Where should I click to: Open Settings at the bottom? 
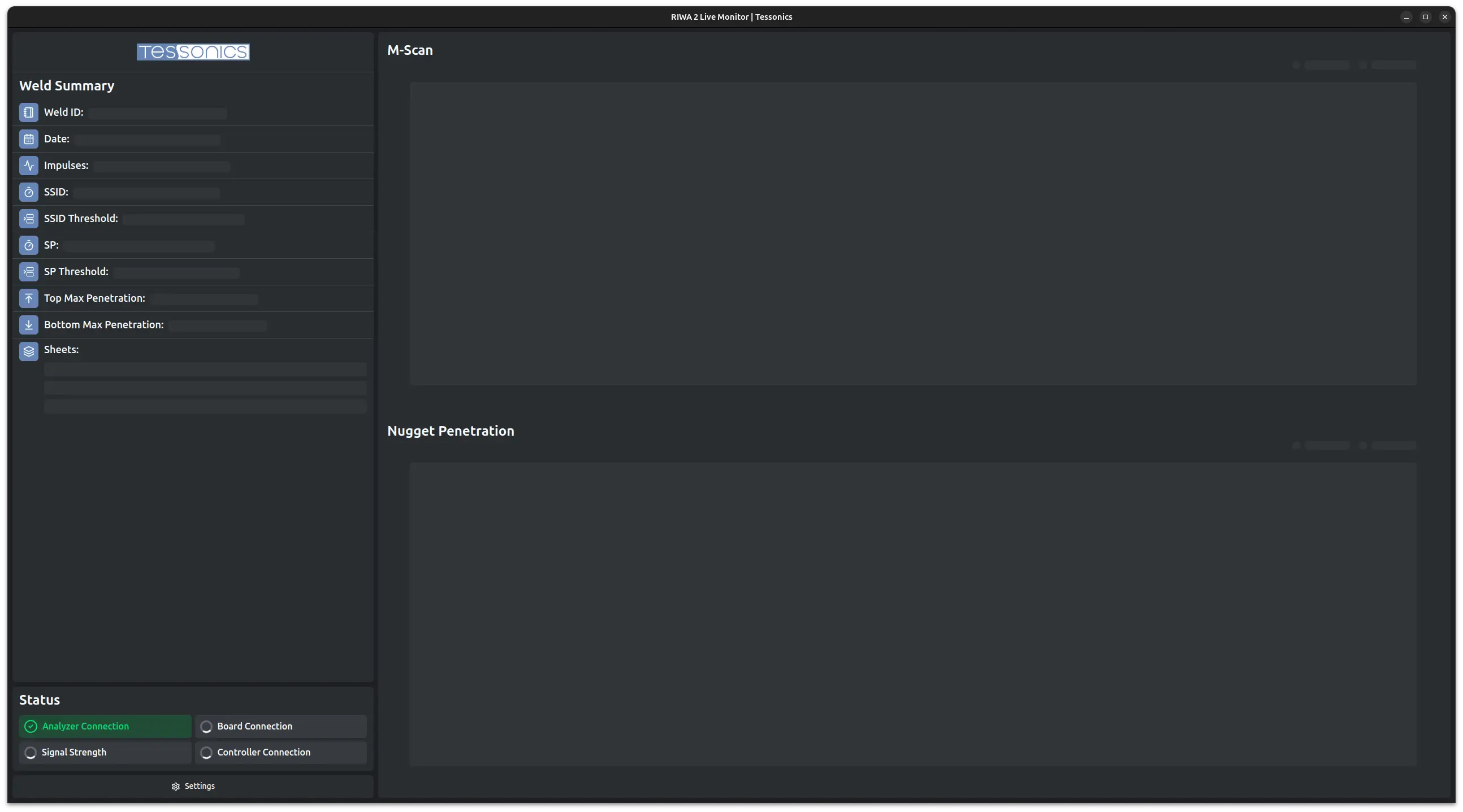[x=193, y=787]
